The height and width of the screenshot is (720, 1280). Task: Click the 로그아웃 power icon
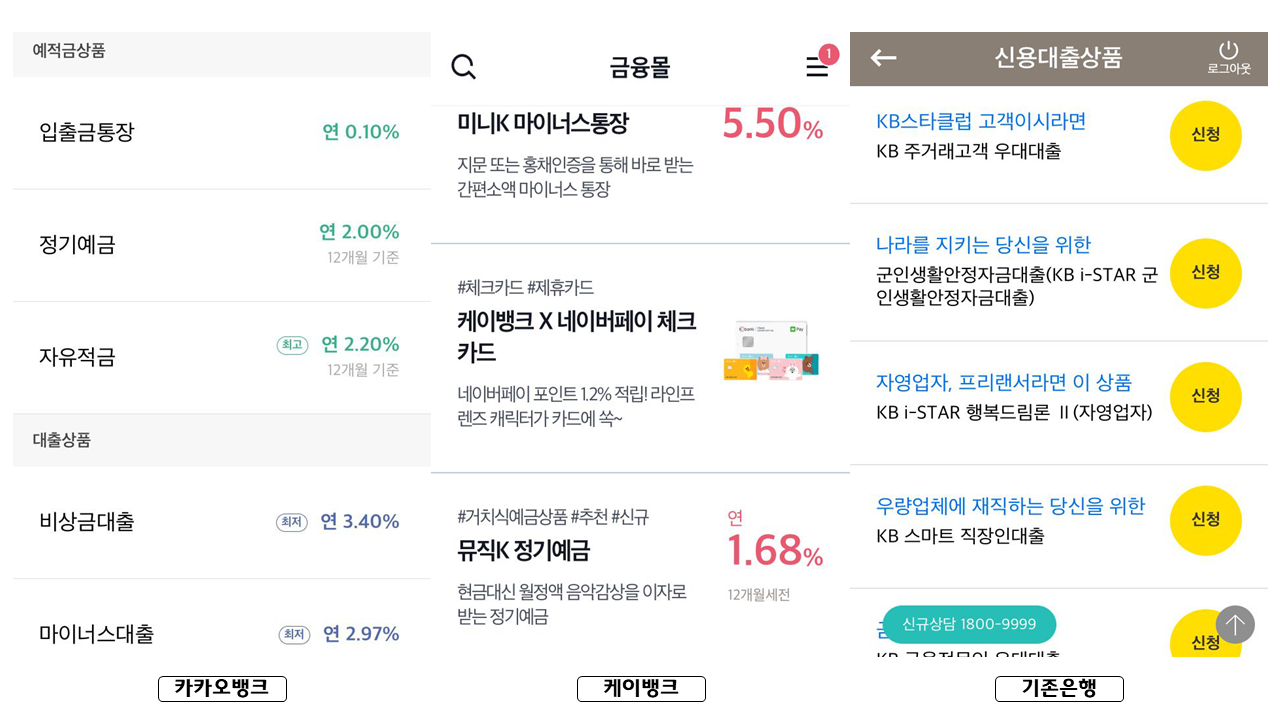pos(1229,50)
